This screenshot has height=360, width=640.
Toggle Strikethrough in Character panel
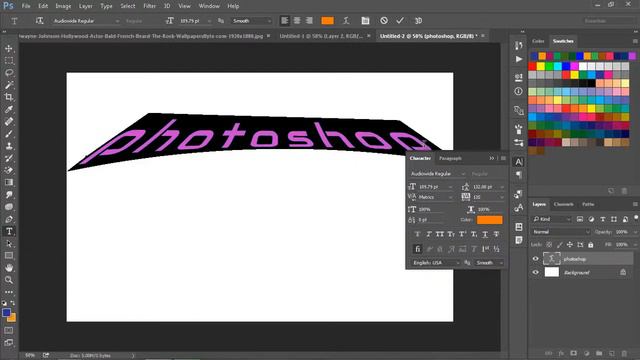(496, 234)
